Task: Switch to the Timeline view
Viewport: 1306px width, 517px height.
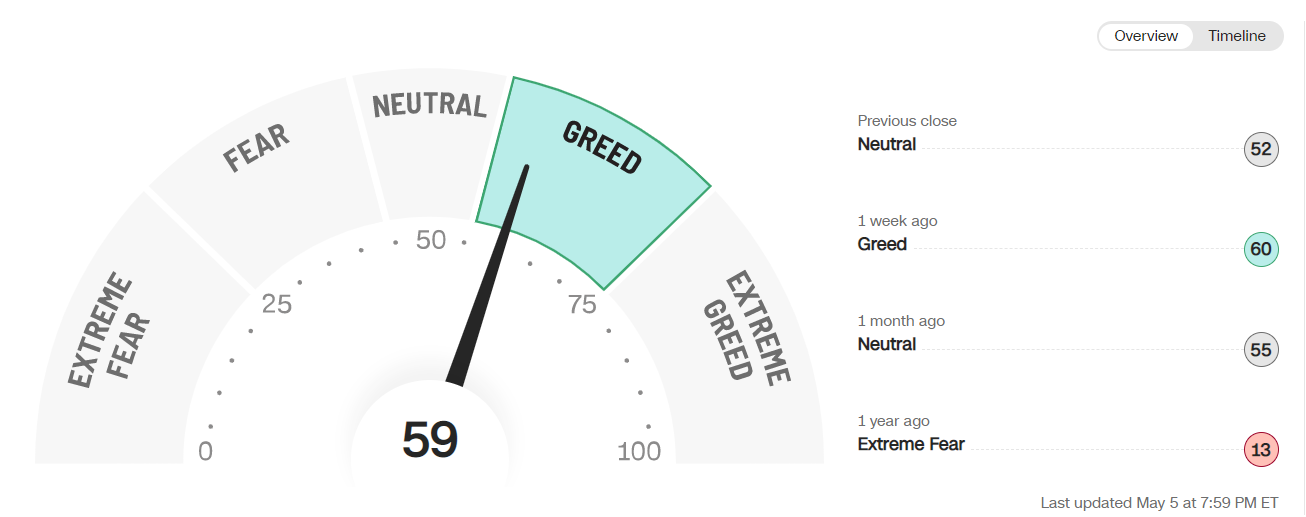Action: [x=1236, y=36]
